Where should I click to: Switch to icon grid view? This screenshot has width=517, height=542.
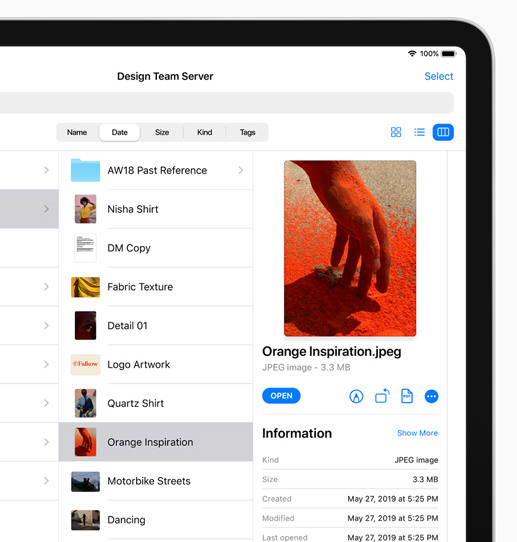(x=396, y=132)
